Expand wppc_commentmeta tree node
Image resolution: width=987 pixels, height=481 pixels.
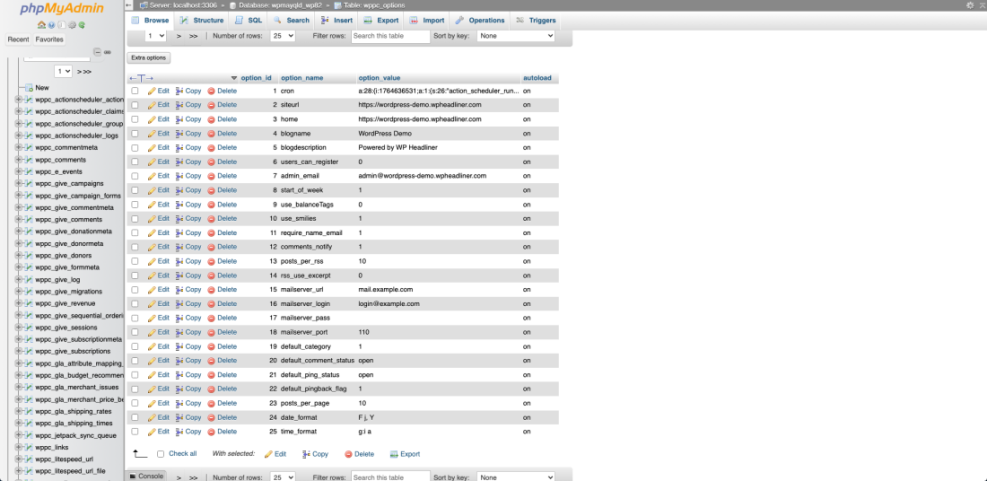[x=19, y=147]
